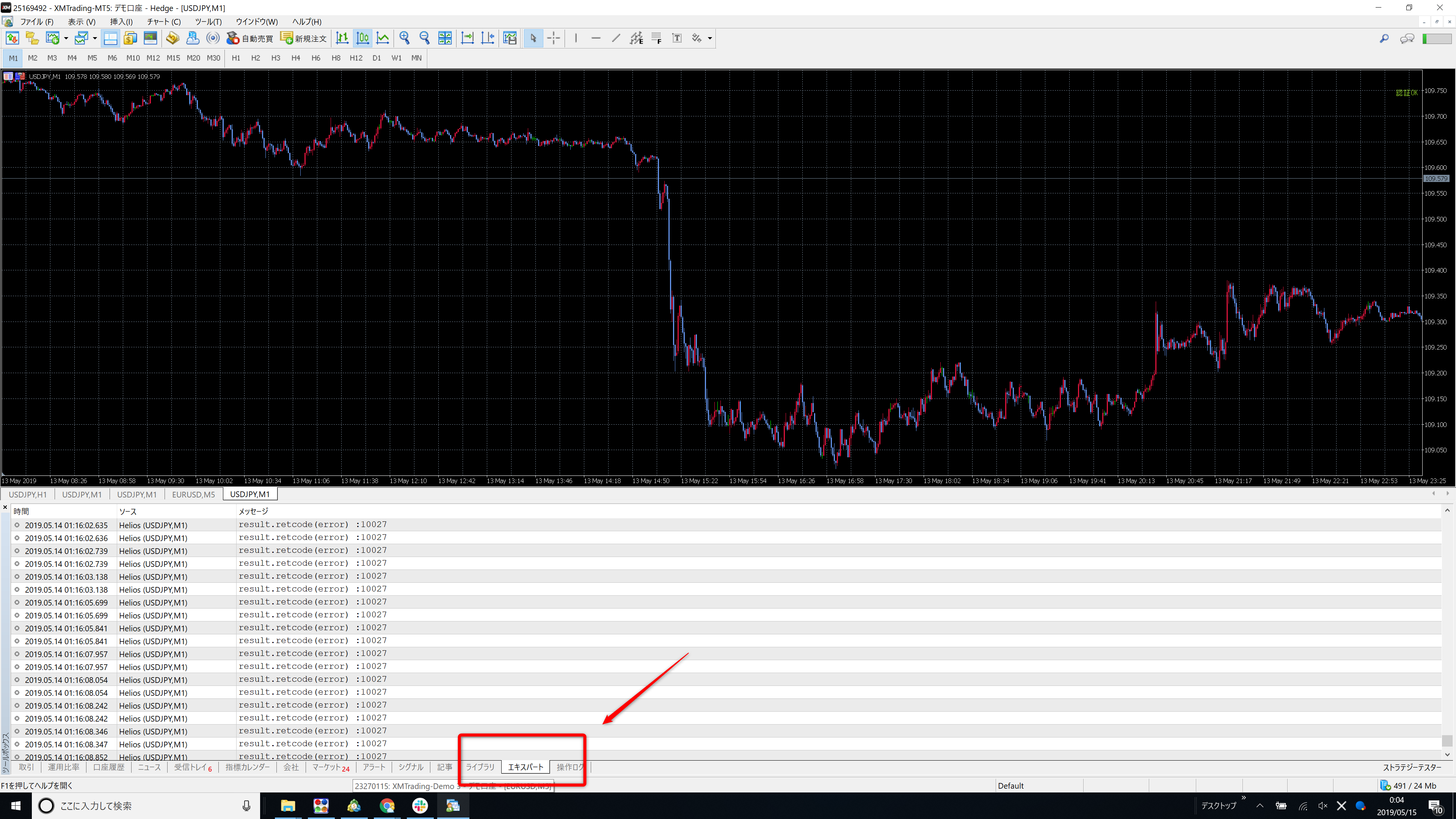The image size is (1456, 819).
Task: Expand the graphical objects dropdown arrow
Action: click(x=710, y=38)
